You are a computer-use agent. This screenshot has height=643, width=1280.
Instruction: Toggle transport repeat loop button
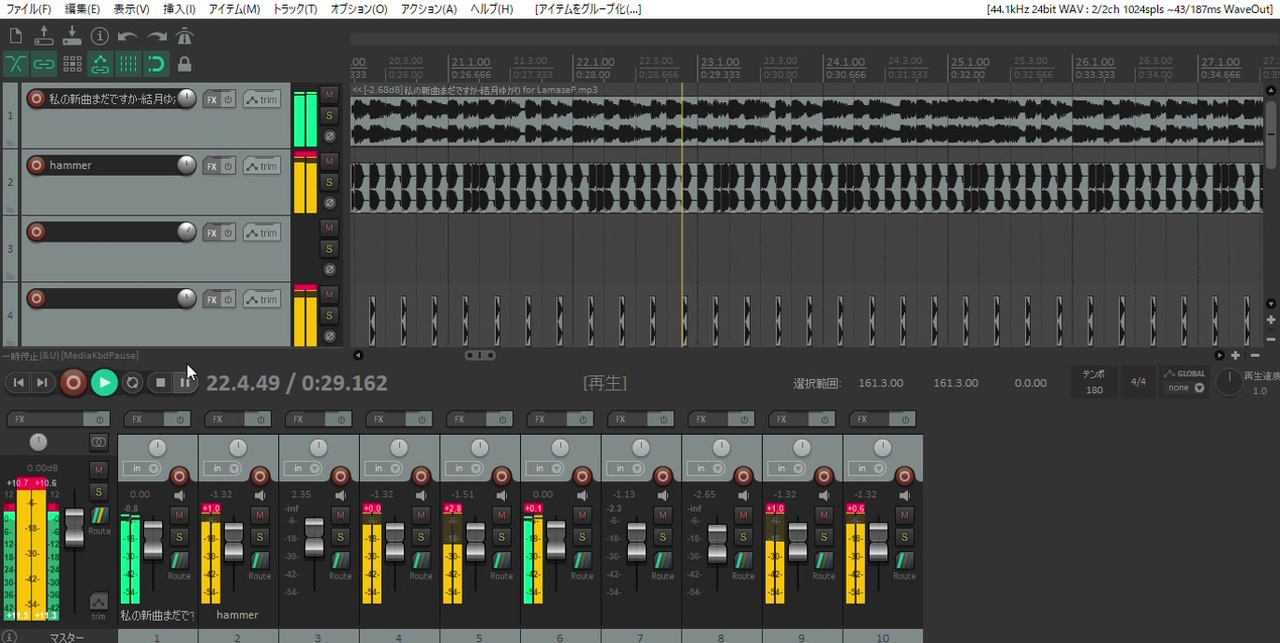[133, 382]
